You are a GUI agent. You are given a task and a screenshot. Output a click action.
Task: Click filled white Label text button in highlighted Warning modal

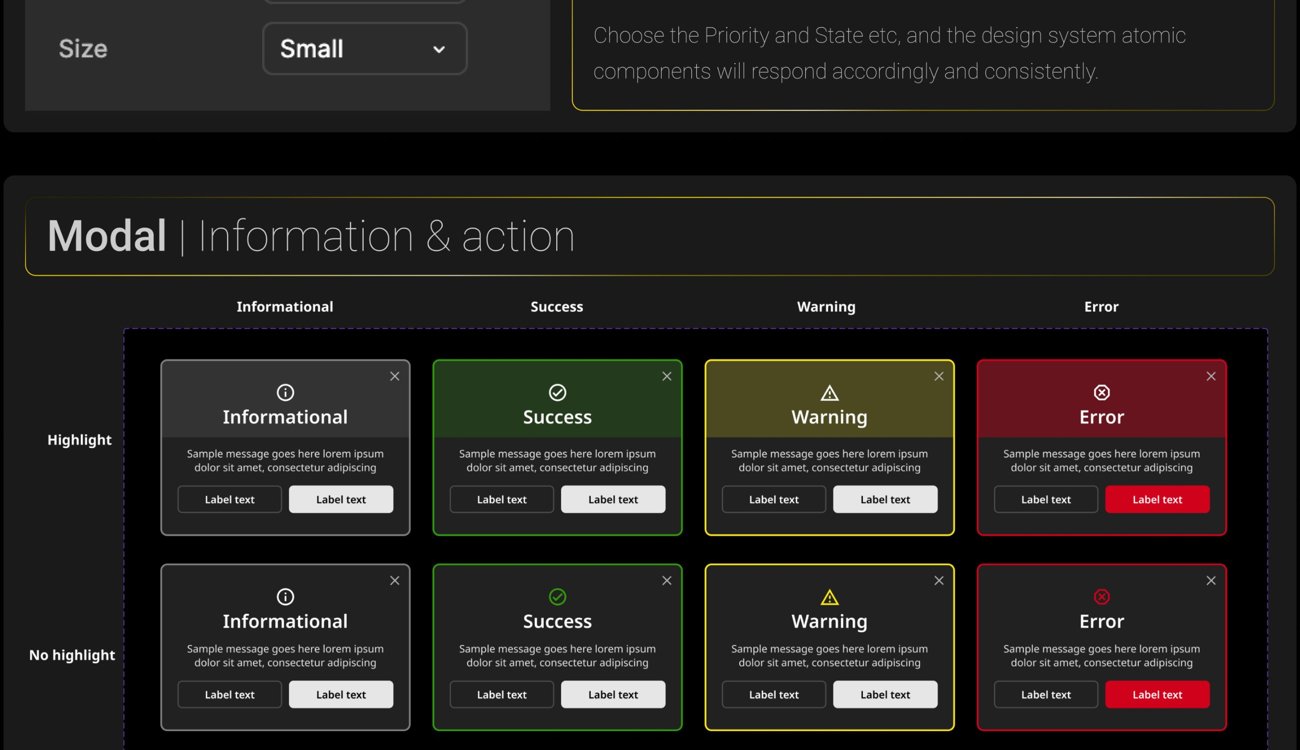pos(885,499)
